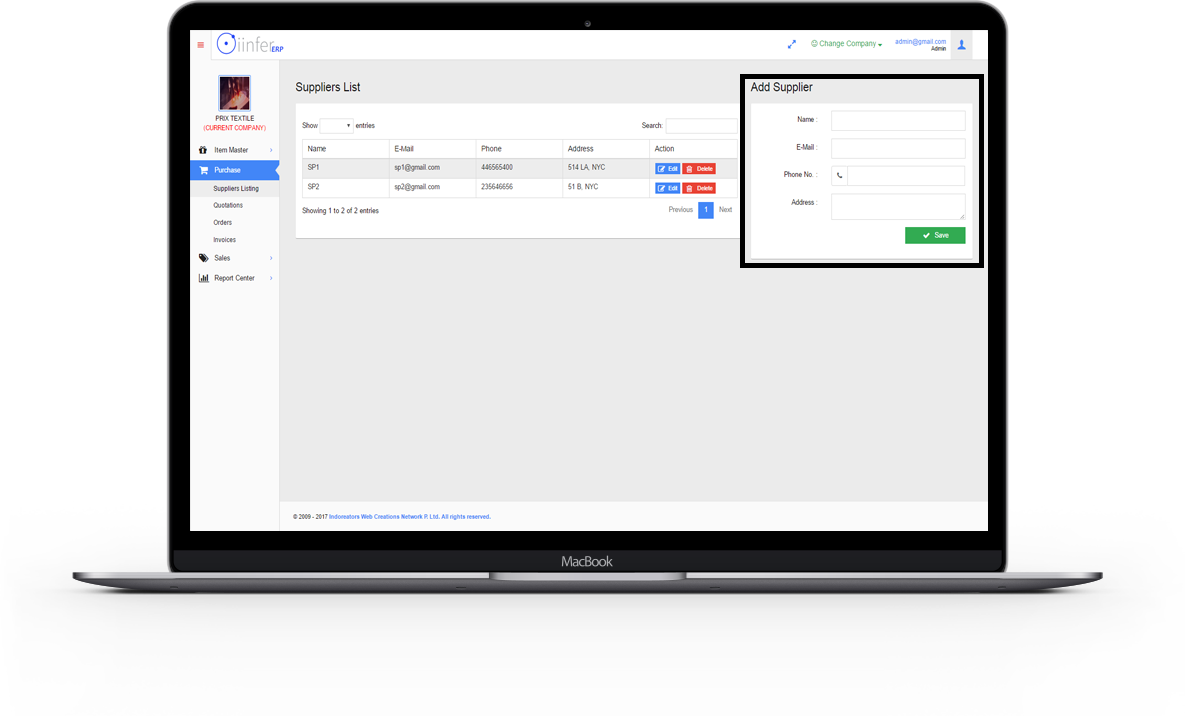Select address cell 51 B, NYC
Viewport: 1185px width, 716px height.
(606, 188)
